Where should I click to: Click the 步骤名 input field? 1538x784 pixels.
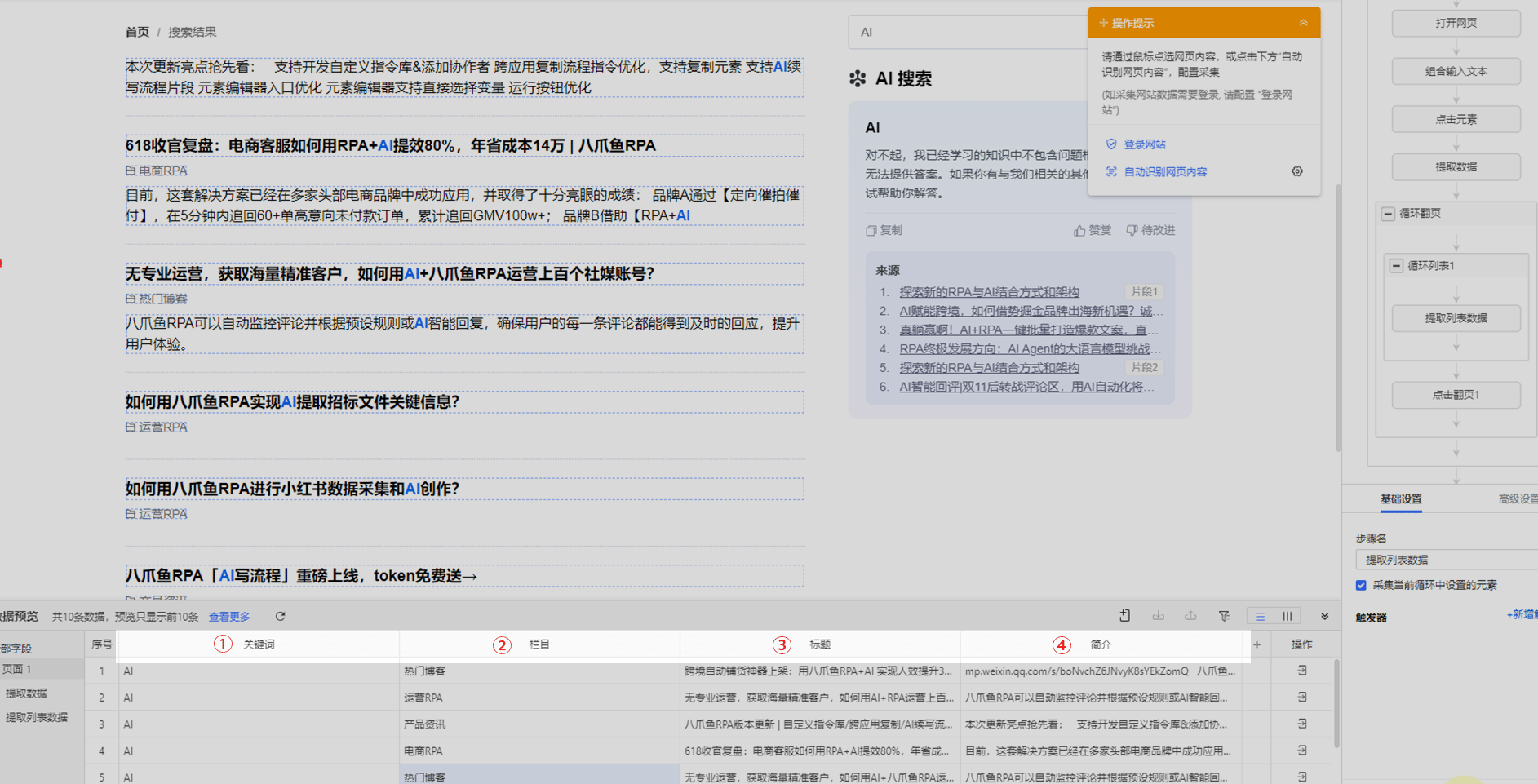tap(1447, 560)
